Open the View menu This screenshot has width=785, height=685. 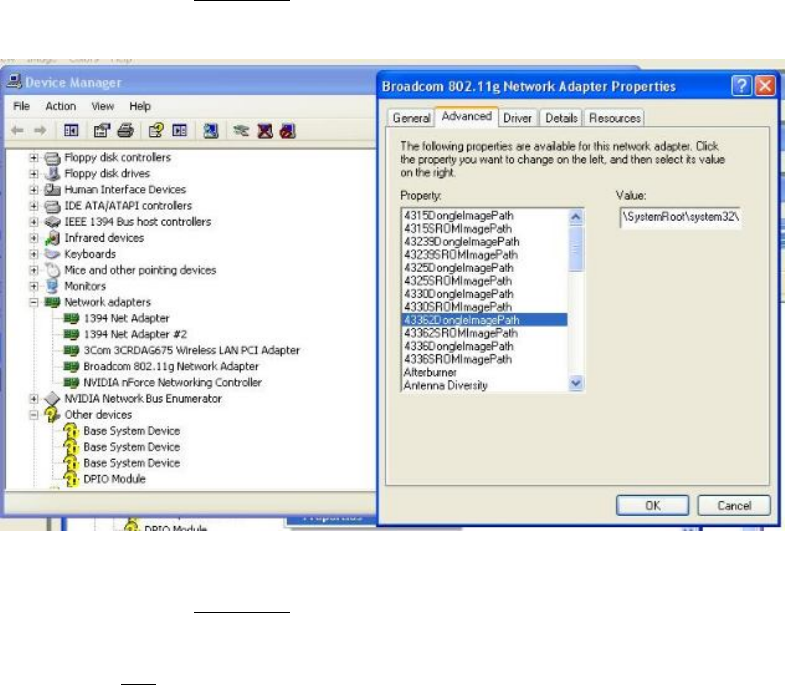[103, 106]
